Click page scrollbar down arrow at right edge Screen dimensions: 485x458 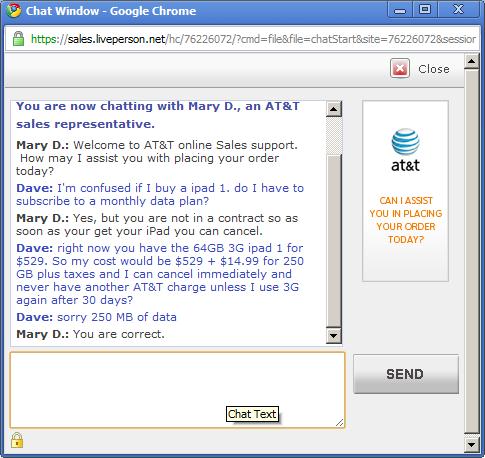pos(471,444)
